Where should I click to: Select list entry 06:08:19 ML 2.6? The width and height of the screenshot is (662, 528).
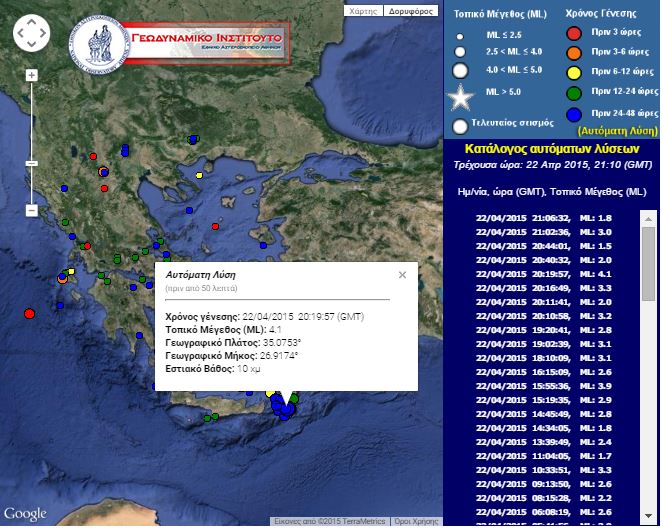[x=543, y=512]
